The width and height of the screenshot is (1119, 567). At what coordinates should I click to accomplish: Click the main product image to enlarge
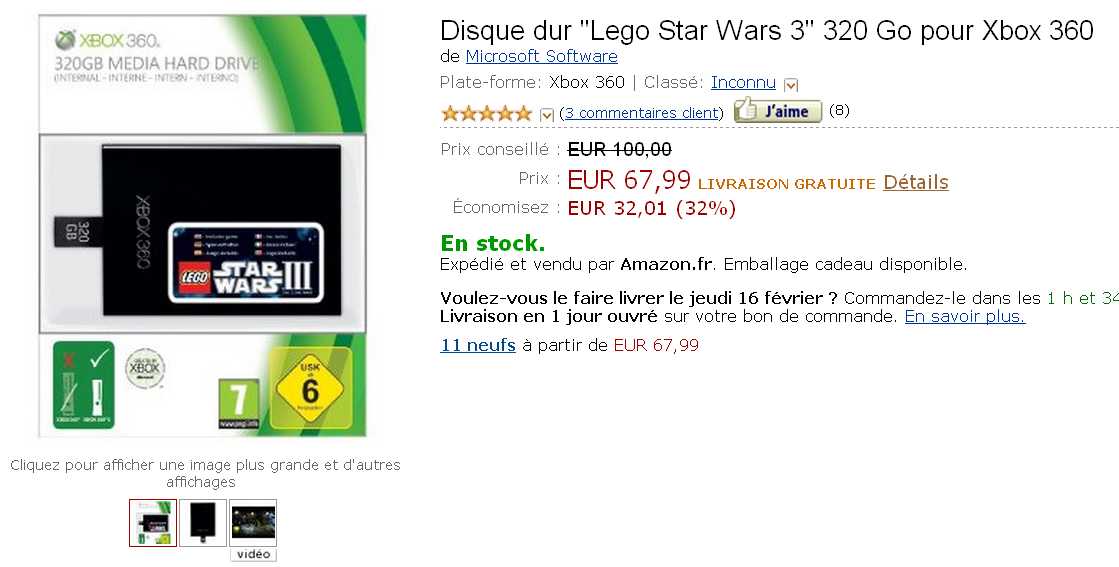pos(203,225)
